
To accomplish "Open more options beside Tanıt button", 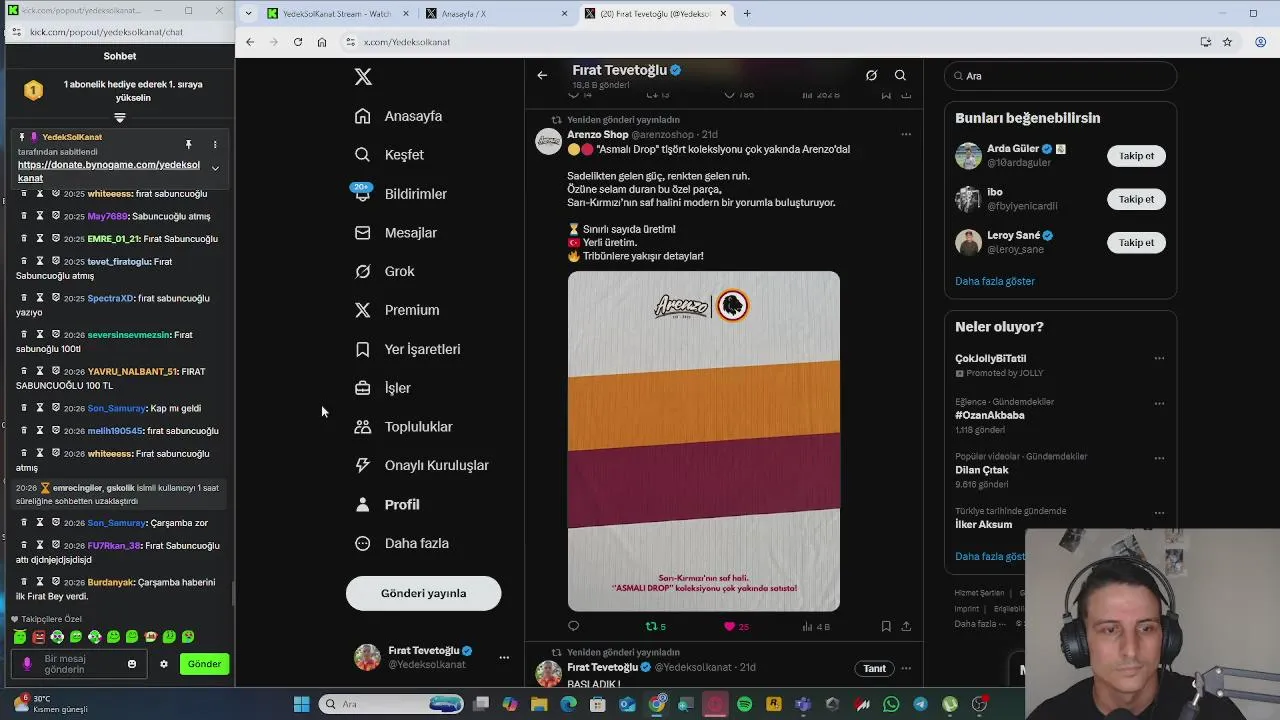I will point(906,668).
